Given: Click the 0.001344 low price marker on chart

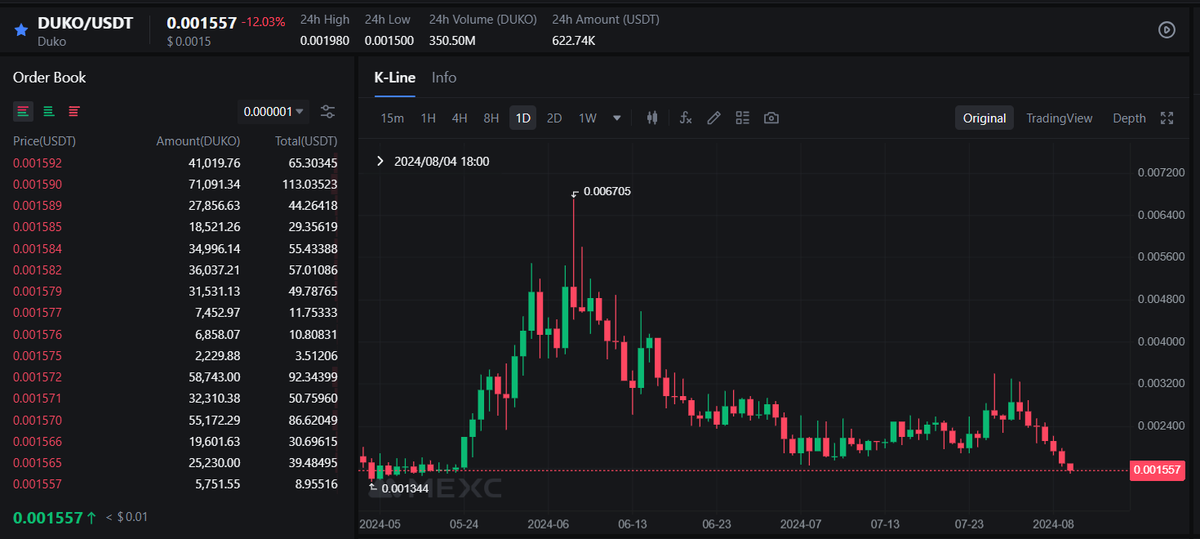Looking at the screenshot, I should click(404, 488).
